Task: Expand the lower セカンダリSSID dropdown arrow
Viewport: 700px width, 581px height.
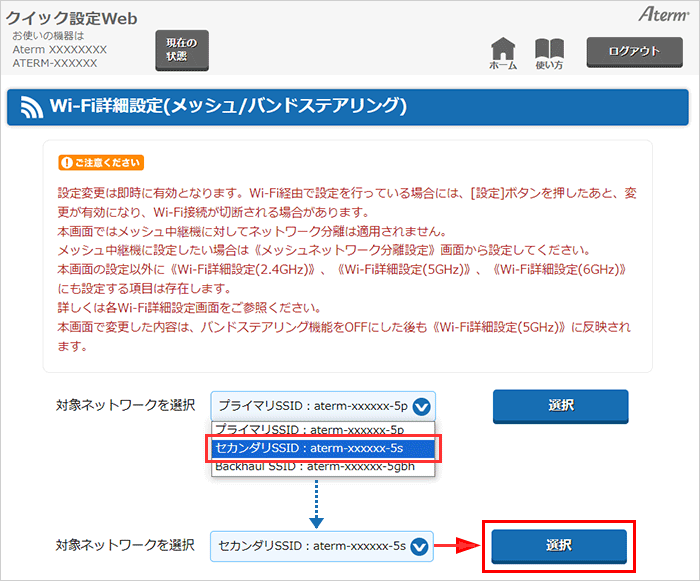Action: point(419,546)
